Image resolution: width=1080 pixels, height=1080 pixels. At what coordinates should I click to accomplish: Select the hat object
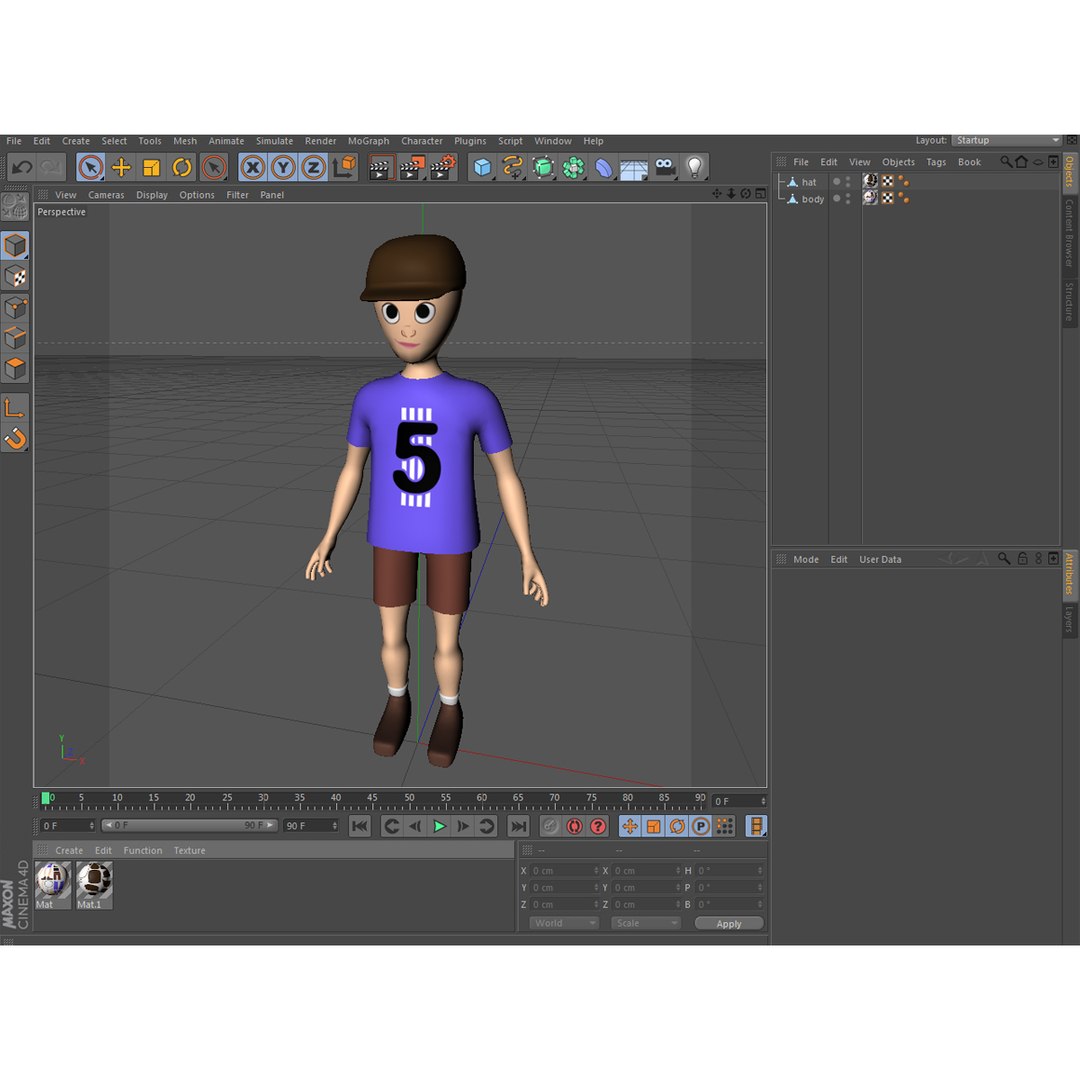pyautogui.click(x=809, y=182)
